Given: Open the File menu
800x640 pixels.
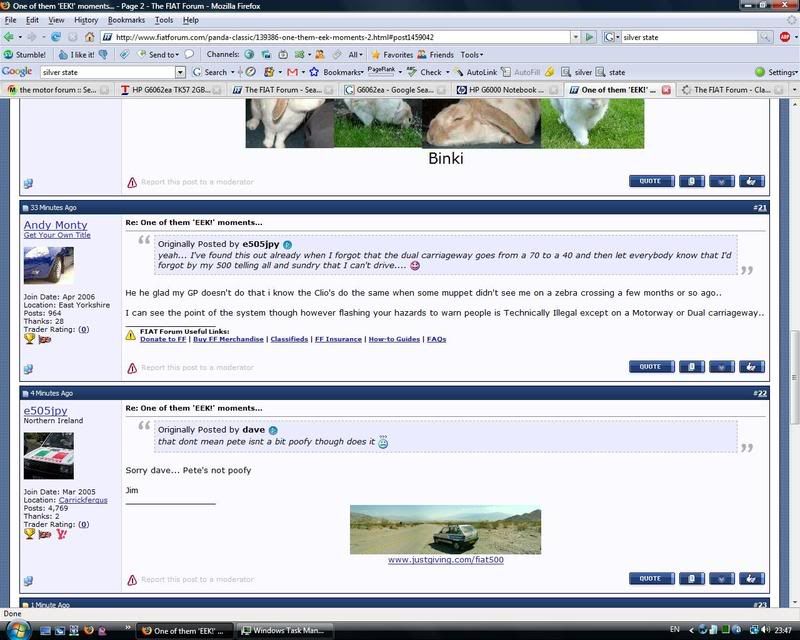Looking at the screenshot, I should (10, 20).
